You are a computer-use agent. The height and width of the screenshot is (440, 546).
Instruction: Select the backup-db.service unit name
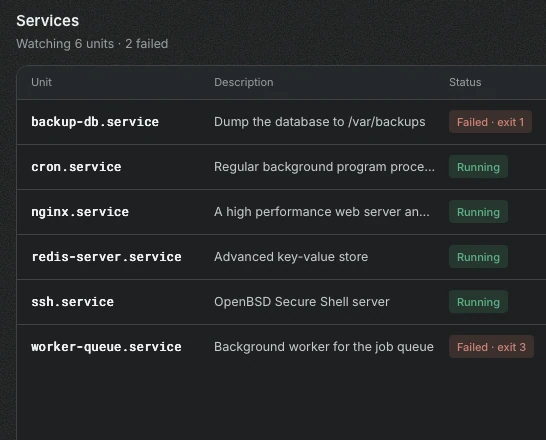coord(95,122)
